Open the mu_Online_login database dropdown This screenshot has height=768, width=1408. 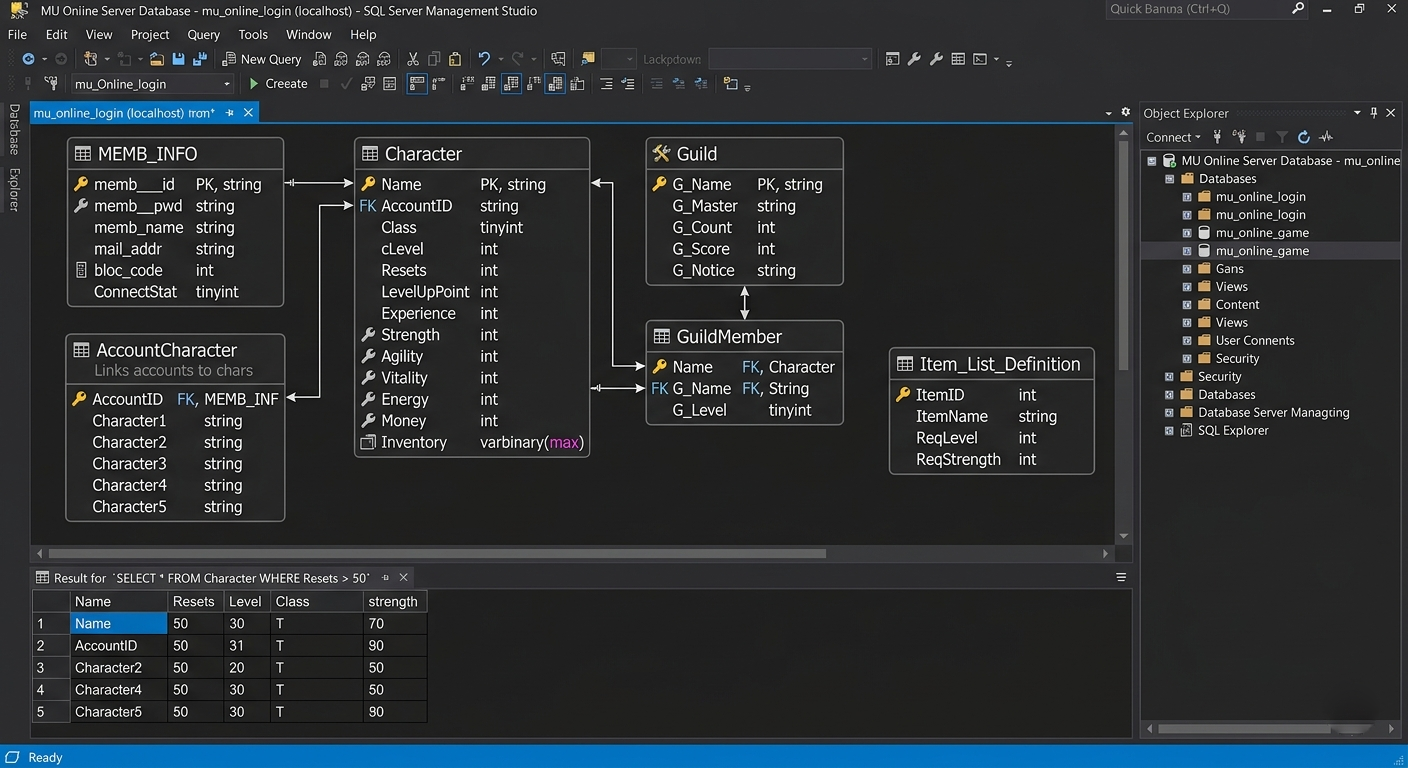click(227, 84)
